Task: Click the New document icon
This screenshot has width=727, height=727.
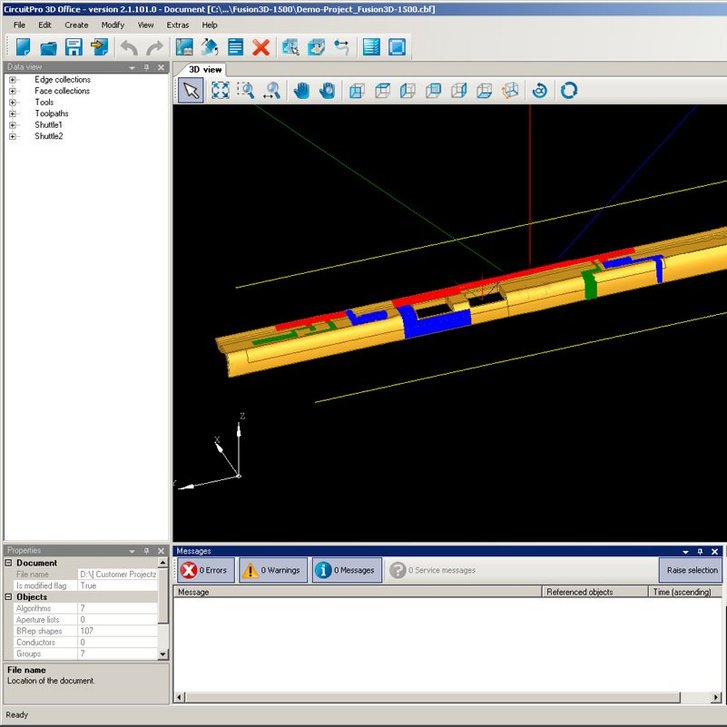Action: 22,47
